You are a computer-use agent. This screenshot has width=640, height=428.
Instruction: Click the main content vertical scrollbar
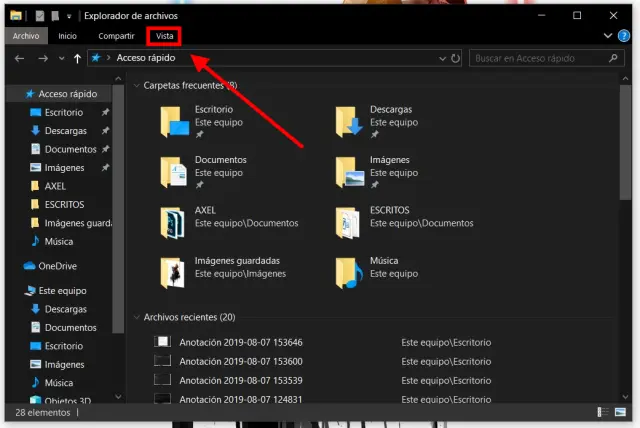click(x=625, y=142)
